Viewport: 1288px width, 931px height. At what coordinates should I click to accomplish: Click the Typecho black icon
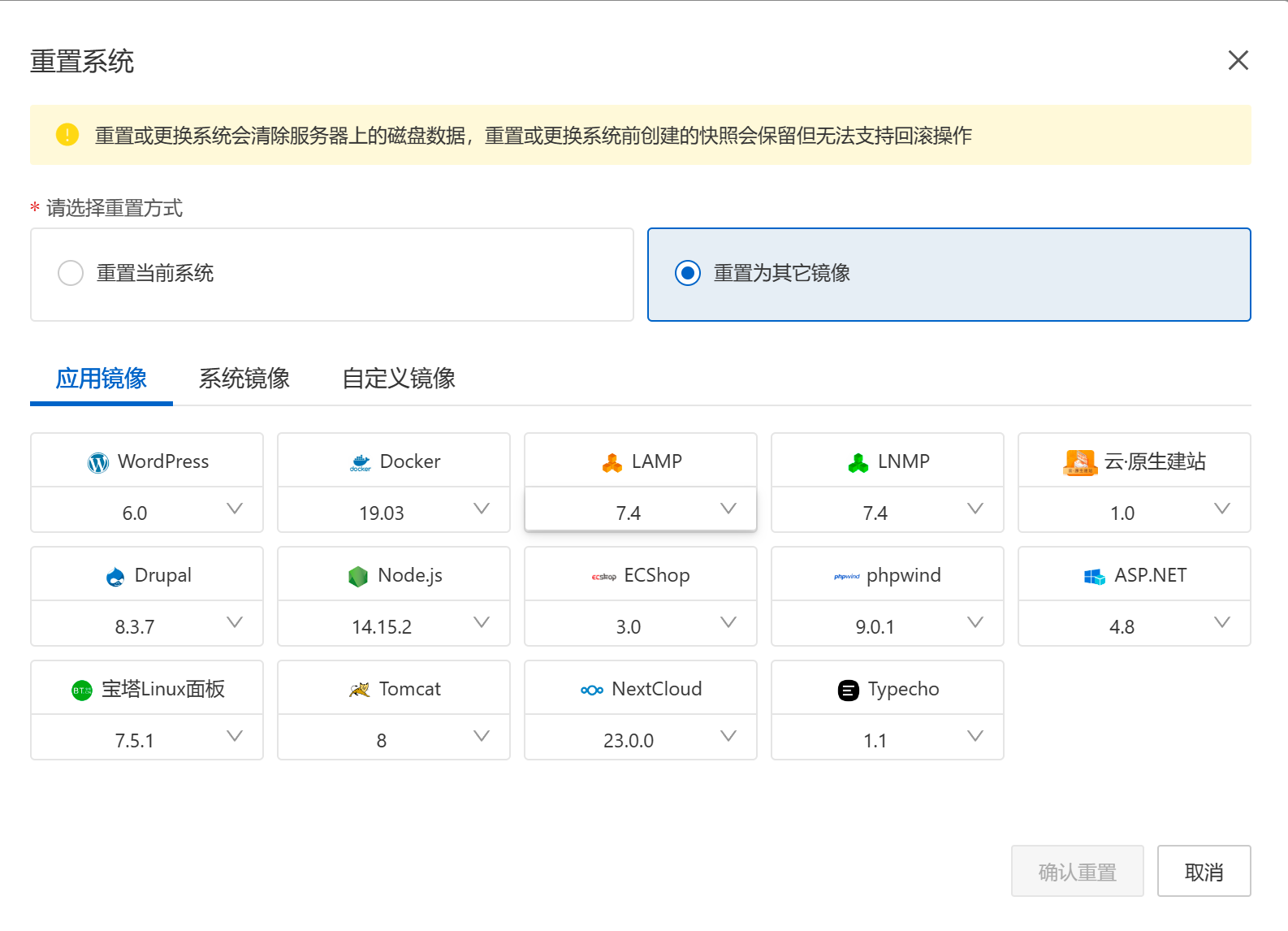[848, 690]
